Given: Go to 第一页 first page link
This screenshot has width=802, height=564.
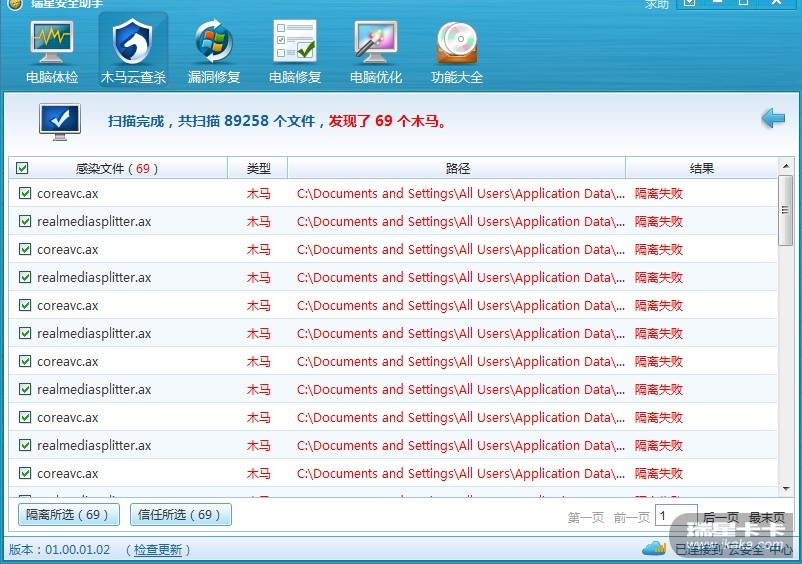Looking at the screenshot, I should pos(586,517).
